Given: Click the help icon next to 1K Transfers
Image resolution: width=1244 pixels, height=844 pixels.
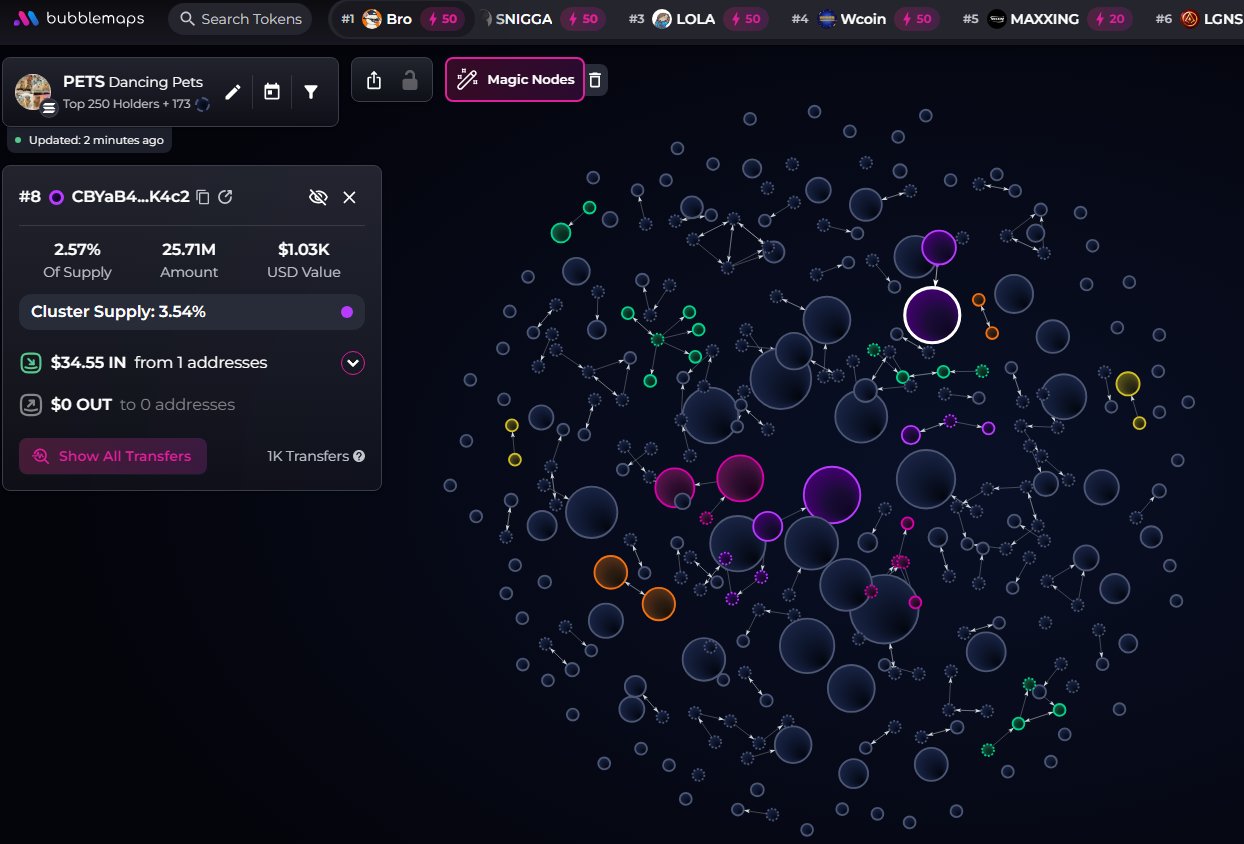Looking at the screenshot, I should click(359, 456).
